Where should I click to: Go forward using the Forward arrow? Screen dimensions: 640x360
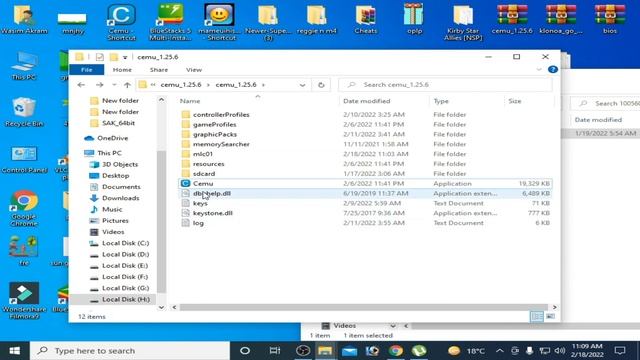(x=100, y=84)
